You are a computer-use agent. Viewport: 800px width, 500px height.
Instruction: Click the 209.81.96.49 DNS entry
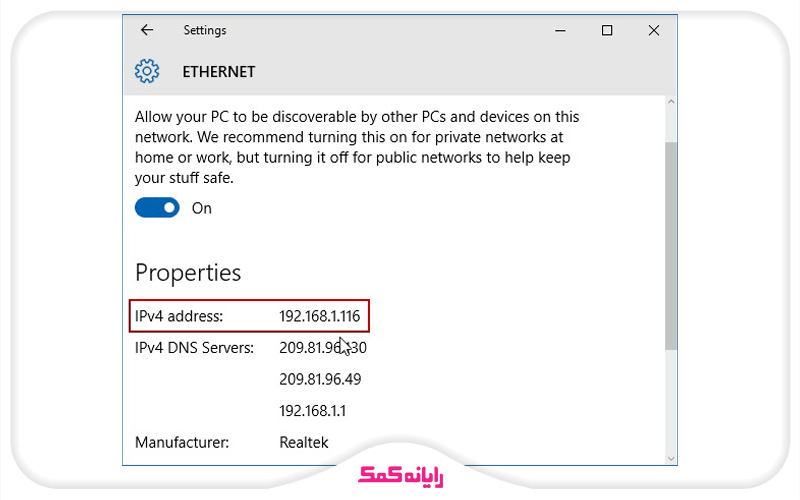point(320,379)
